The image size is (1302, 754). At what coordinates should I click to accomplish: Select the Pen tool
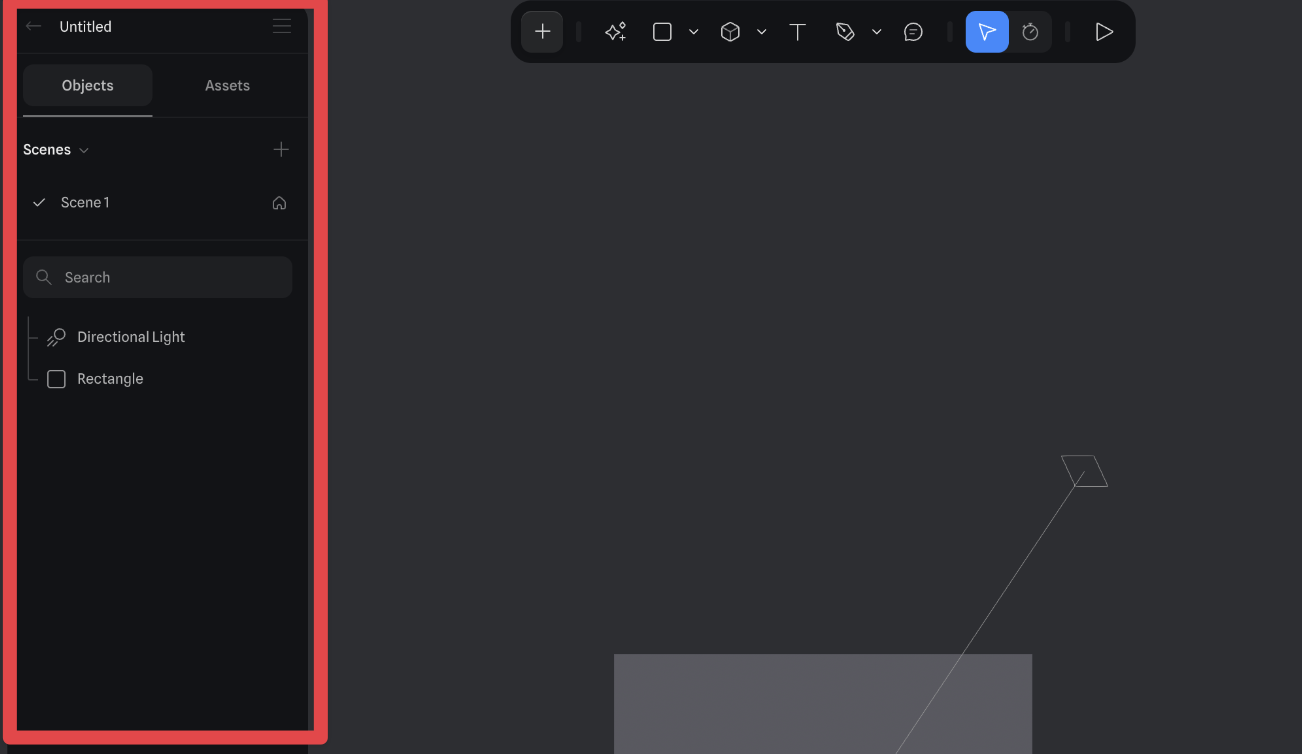click(x=845, y=32)
